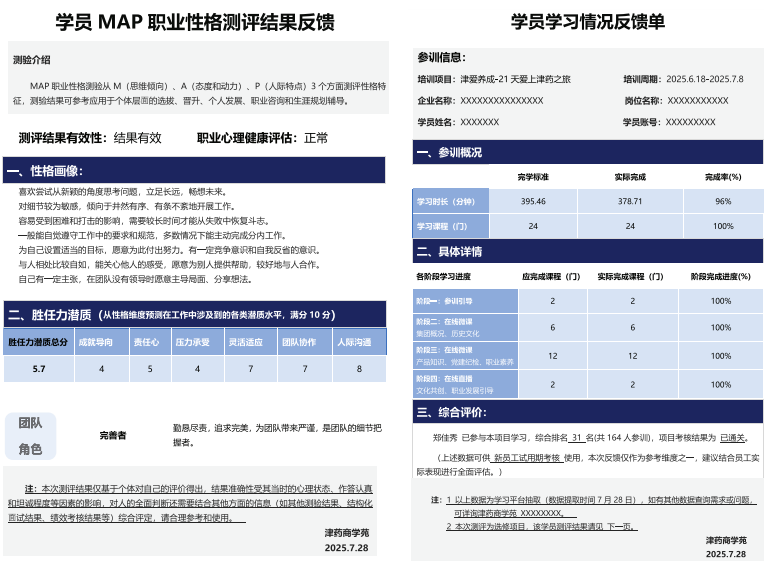Click the 学员学习情况反馈单 title
The width and height of the screenshot is (772, 570).
587,22
